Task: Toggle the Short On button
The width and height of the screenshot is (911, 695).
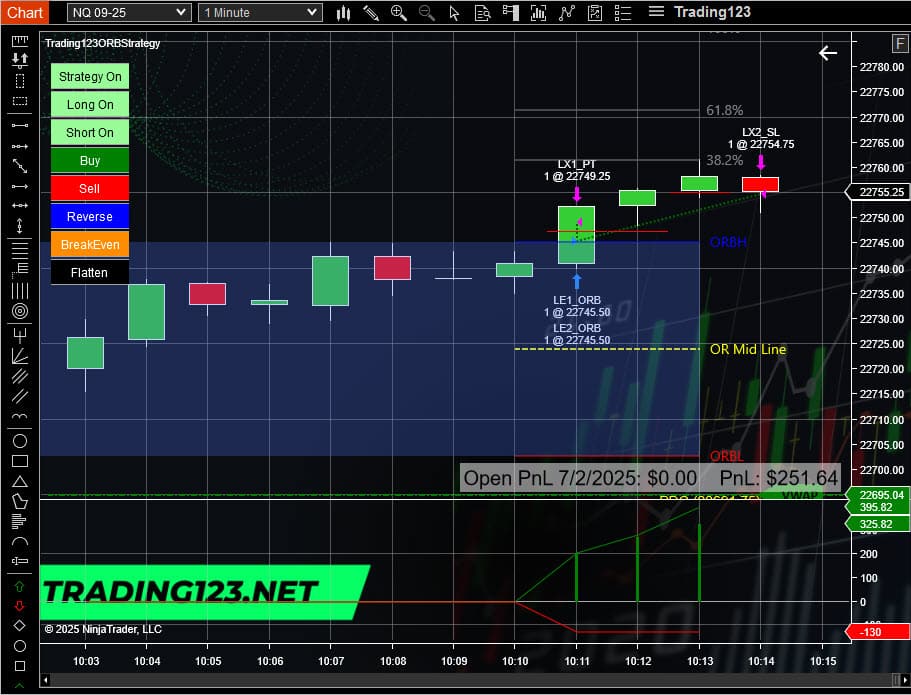Action: point(90,132)
